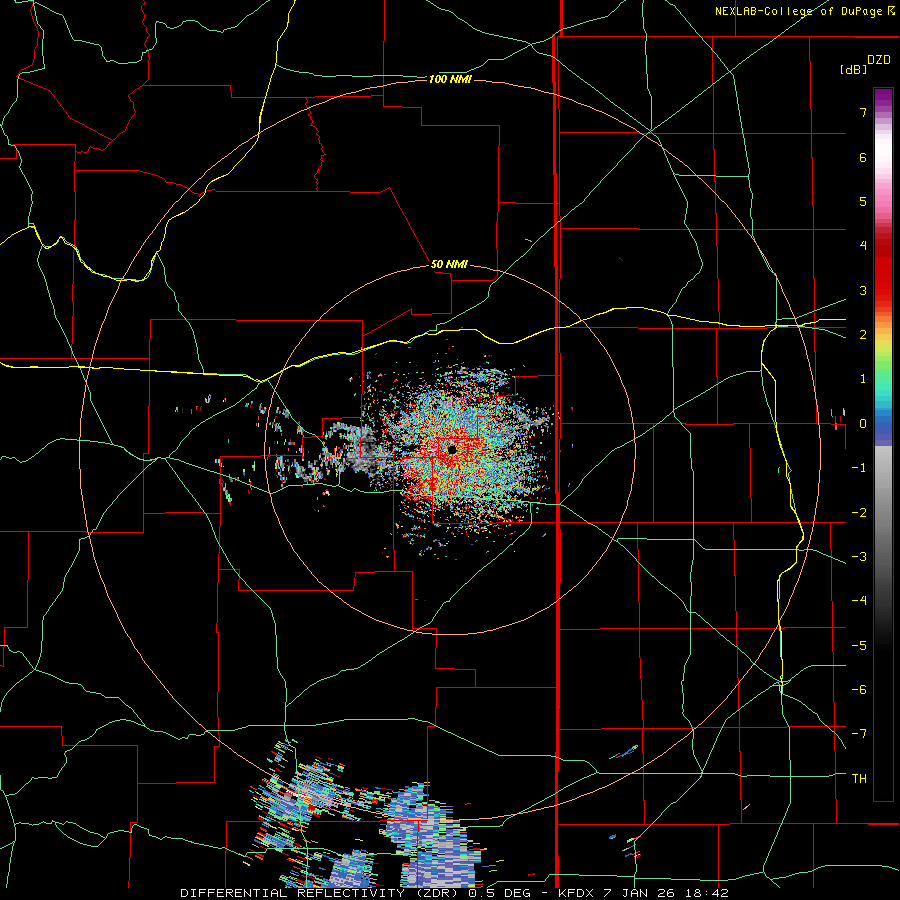Click the [dB] unit label
The width and height of the screenshot is (900, 900).
853,69
